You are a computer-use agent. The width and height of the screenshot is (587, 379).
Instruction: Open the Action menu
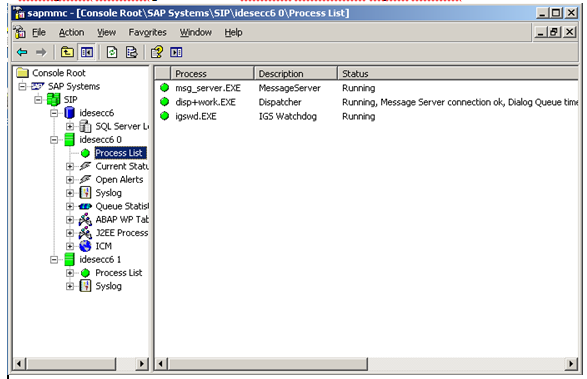point(71,33)
